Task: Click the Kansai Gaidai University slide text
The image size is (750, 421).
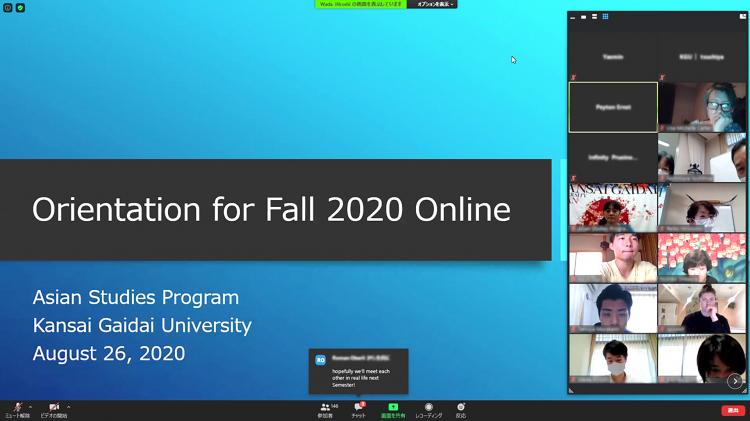Action: pyautogui.click(x=142, y=325)
